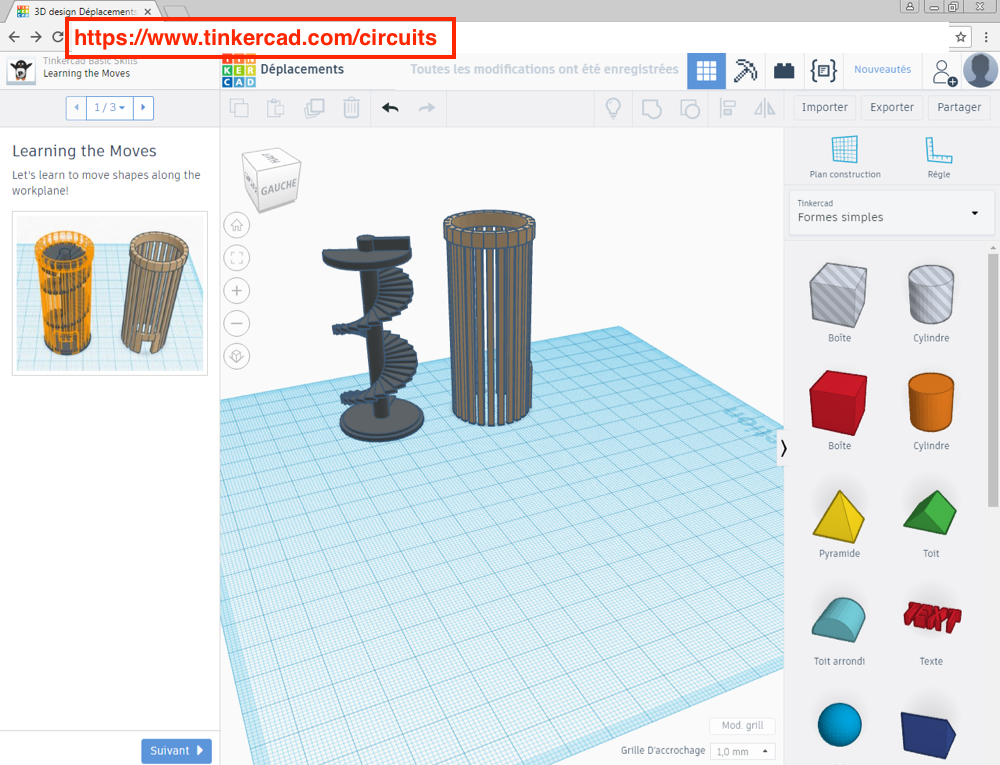
Task: Click the Importer button
Action: (x=825, y=107)
